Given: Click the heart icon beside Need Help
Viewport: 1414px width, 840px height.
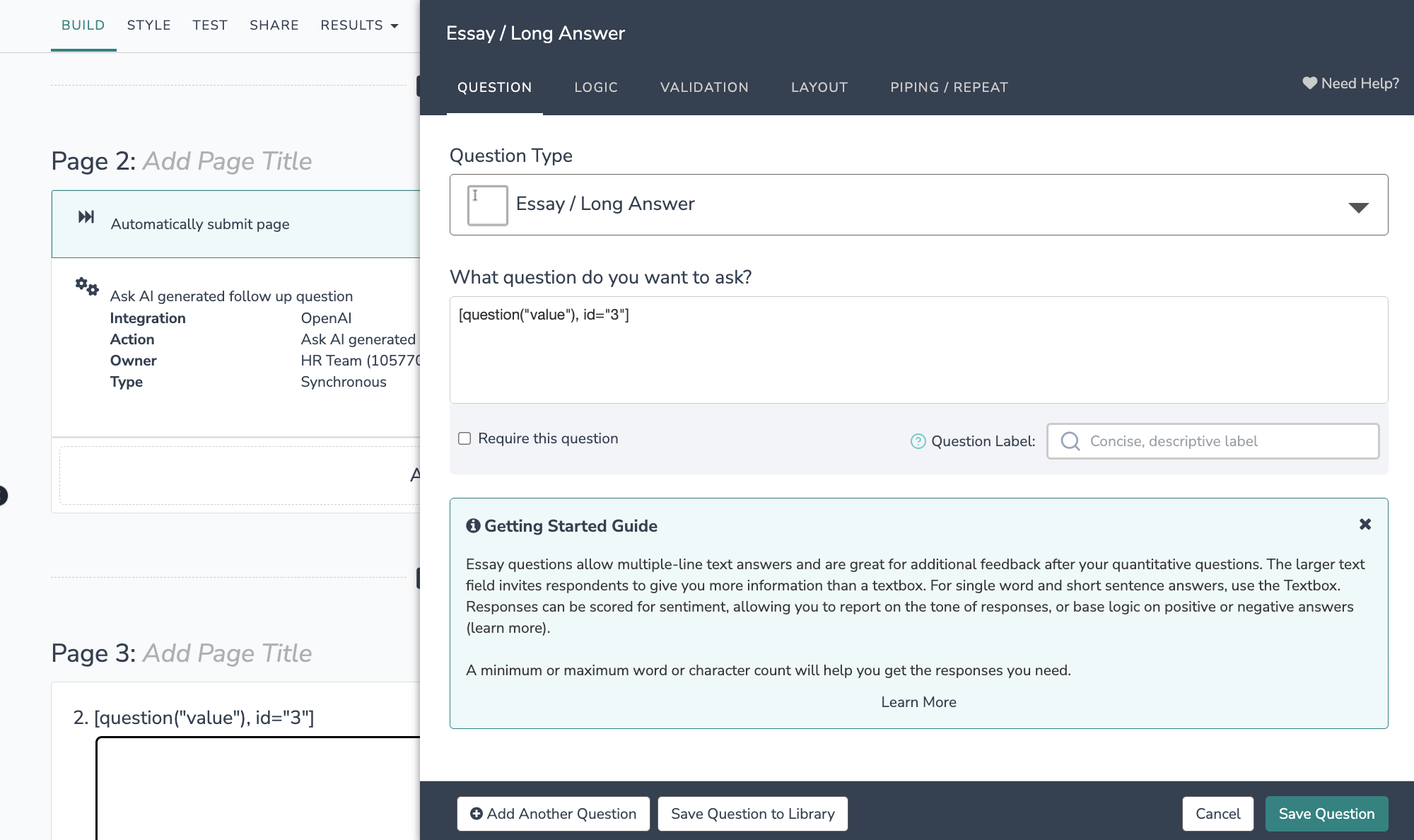Looking at the screenshot, I should pyautogui.click(x=1309, y=83).
